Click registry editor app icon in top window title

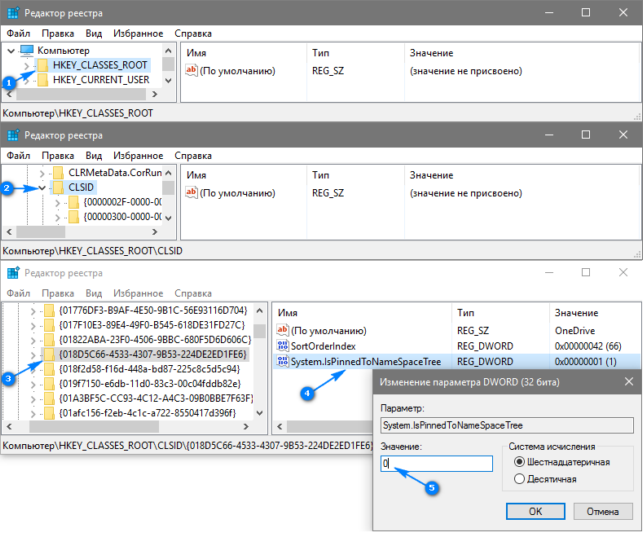pyautogui.click(x=13, y=13)
